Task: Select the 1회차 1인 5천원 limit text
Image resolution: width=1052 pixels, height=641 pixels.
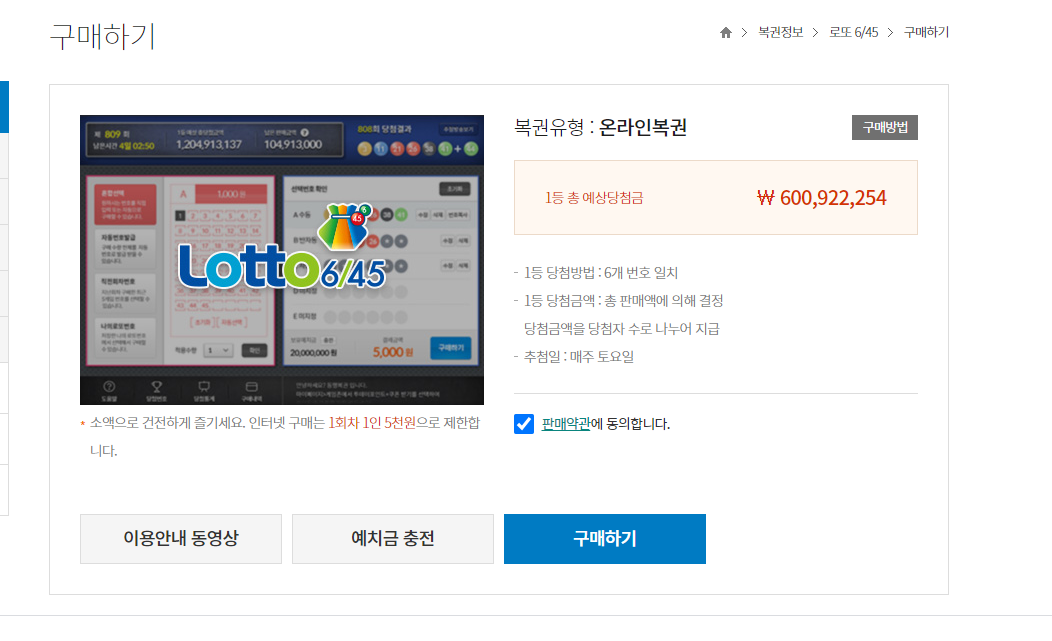Action: 372,423
